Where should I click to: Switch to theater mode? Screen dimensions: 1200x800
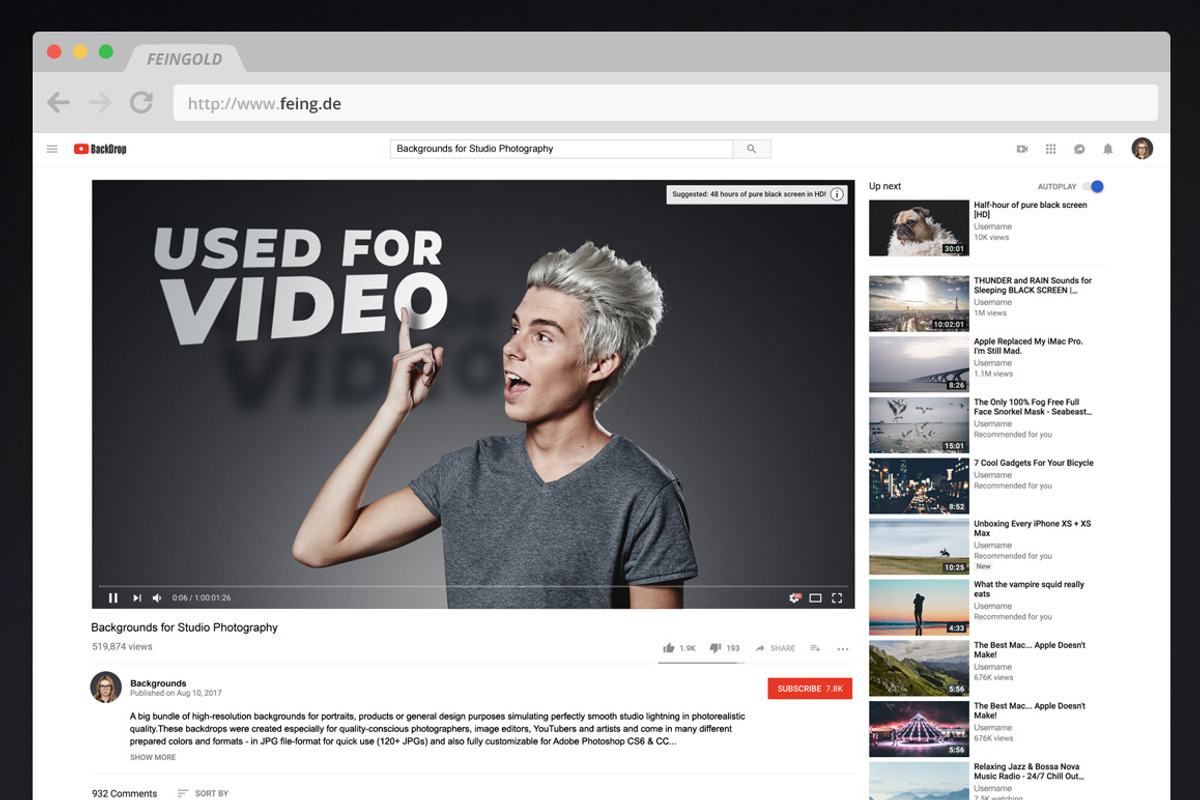[x=816, y=598]
